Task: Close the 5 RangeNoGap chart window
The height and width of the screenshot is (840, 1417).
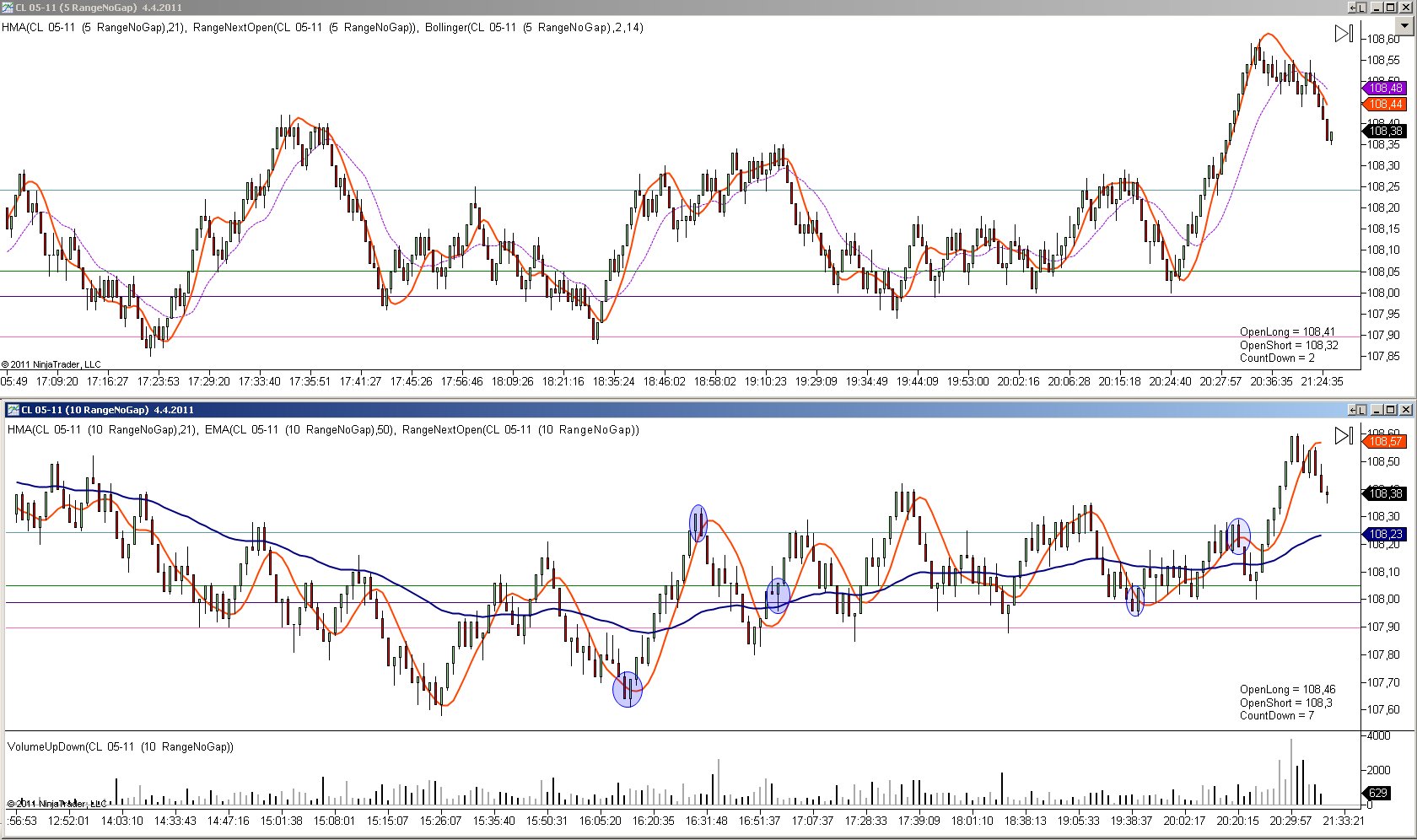Action: [x=1406, y=8]
